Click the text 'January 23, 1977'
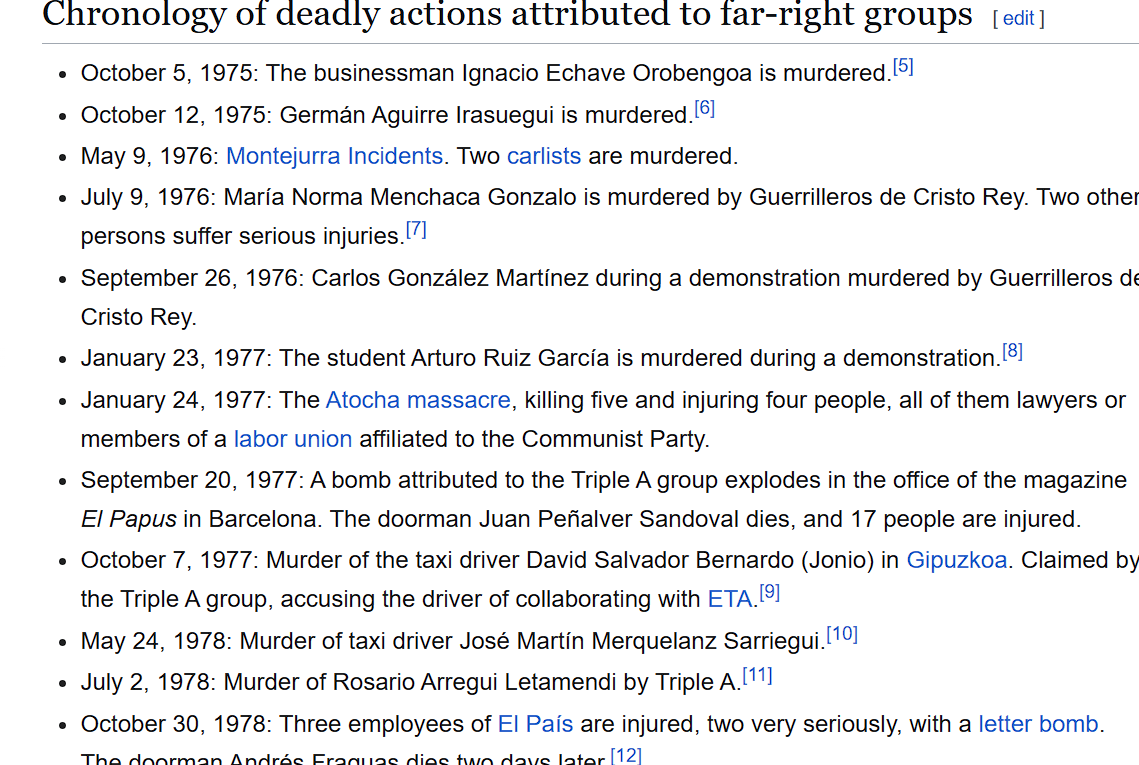This screenshot has height=765, width=1139. 172,358
